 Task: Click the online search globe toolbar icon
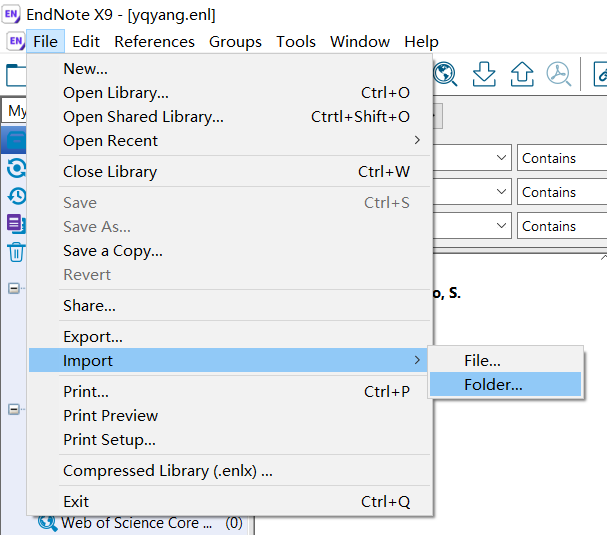(445, 74)
